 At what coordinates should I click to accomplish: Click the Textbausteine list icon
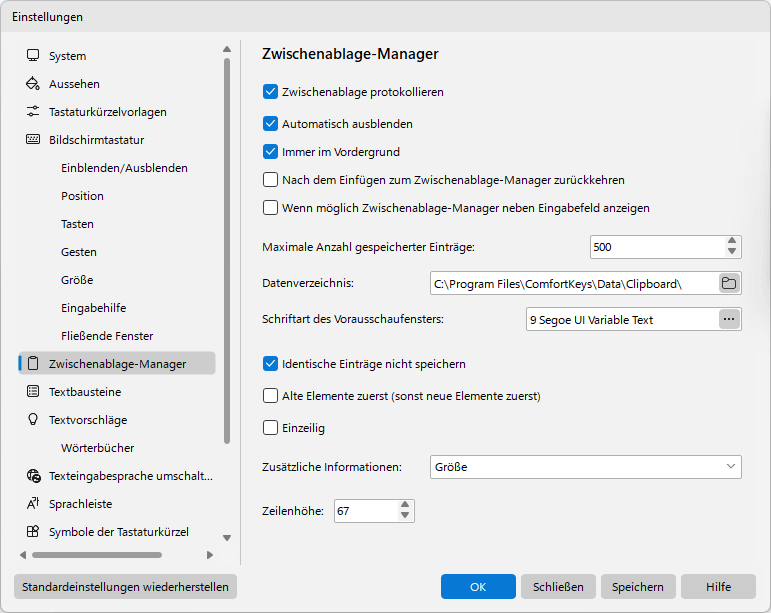tap(33, 392)
